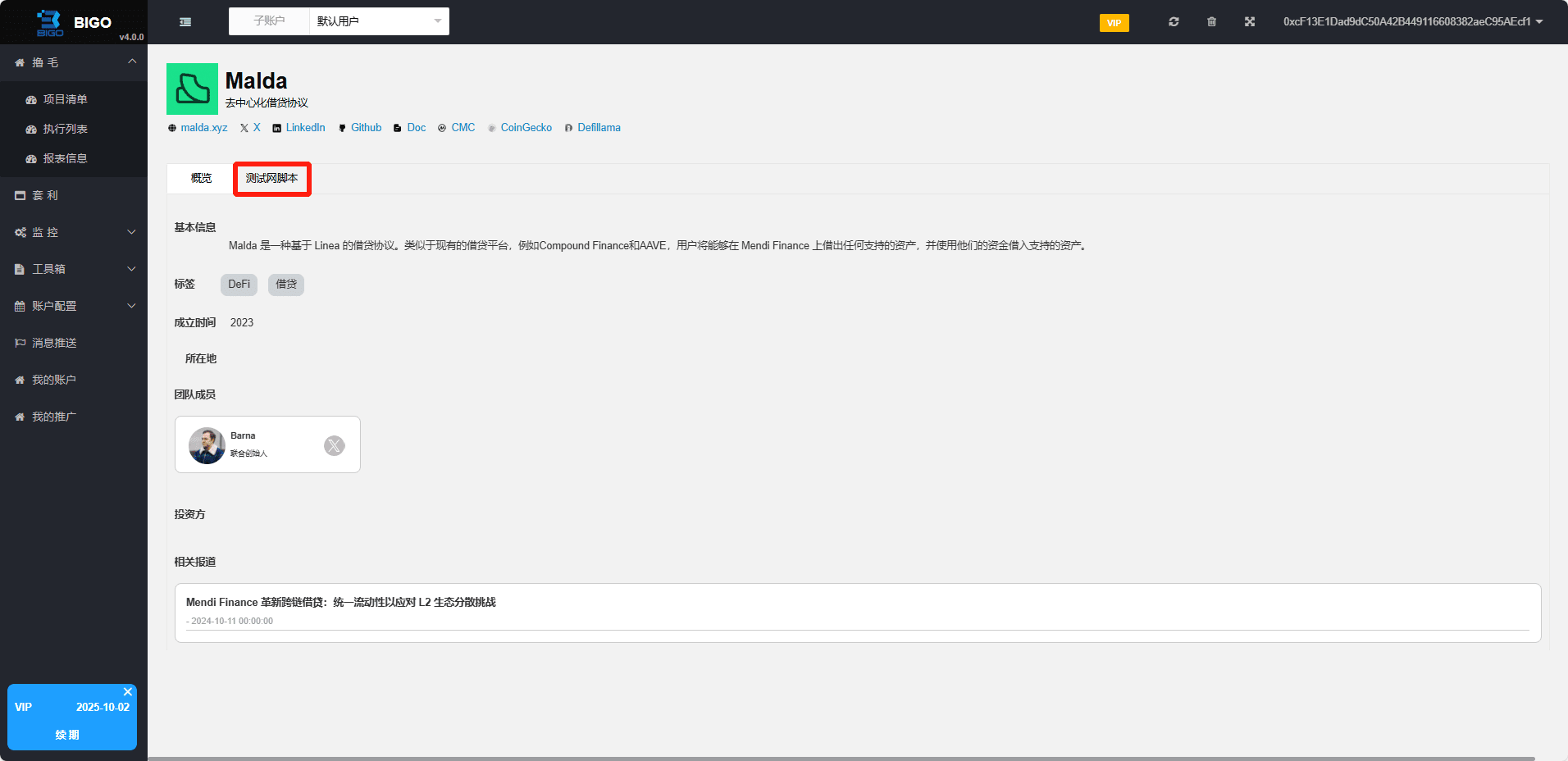The image size is (1568, 761).
Task: Click the fullscreen expand icon
Action: tap(1250, 21)
